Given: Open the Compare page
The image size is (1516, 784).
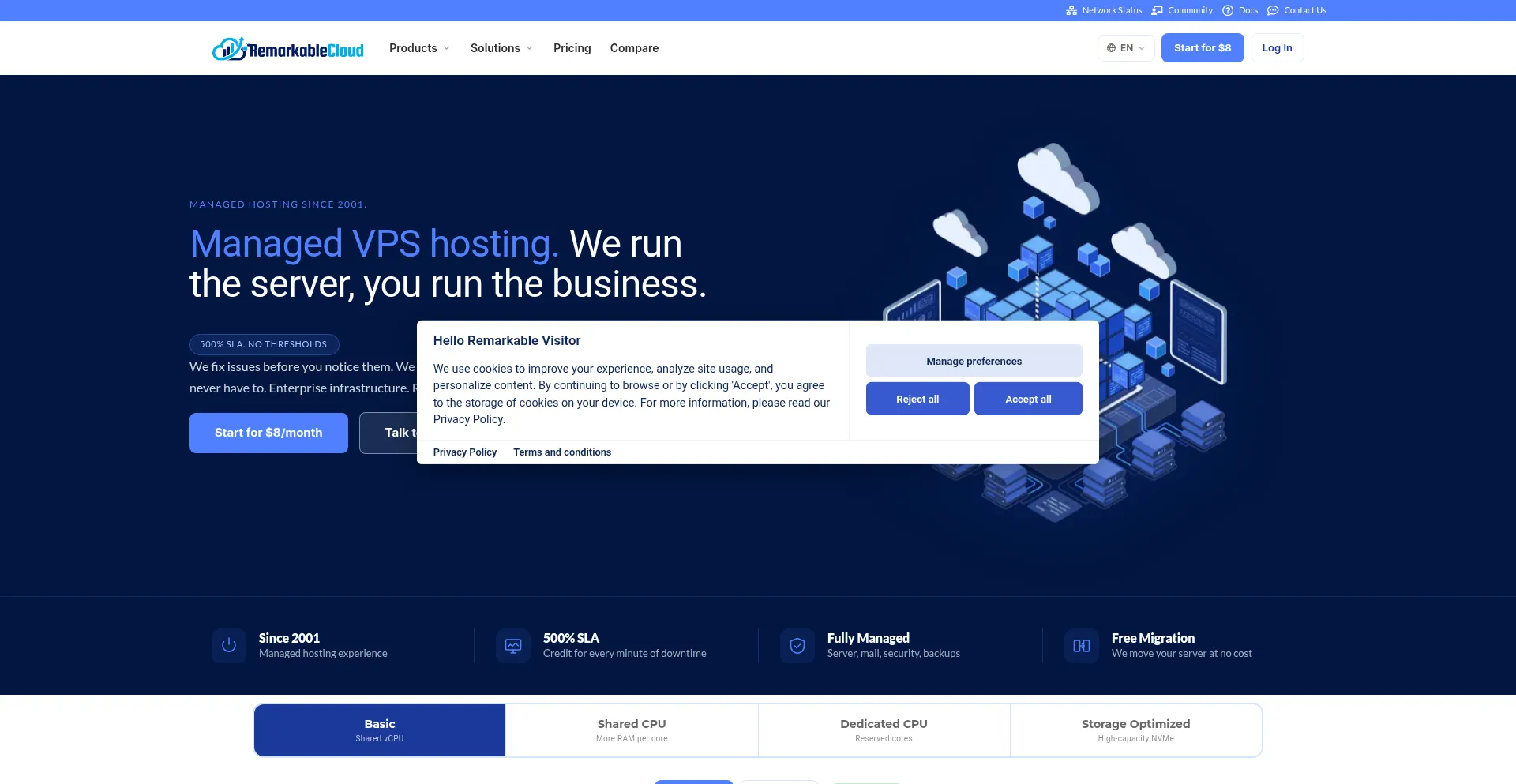Looking at the screenshot, I should [634, 48].
